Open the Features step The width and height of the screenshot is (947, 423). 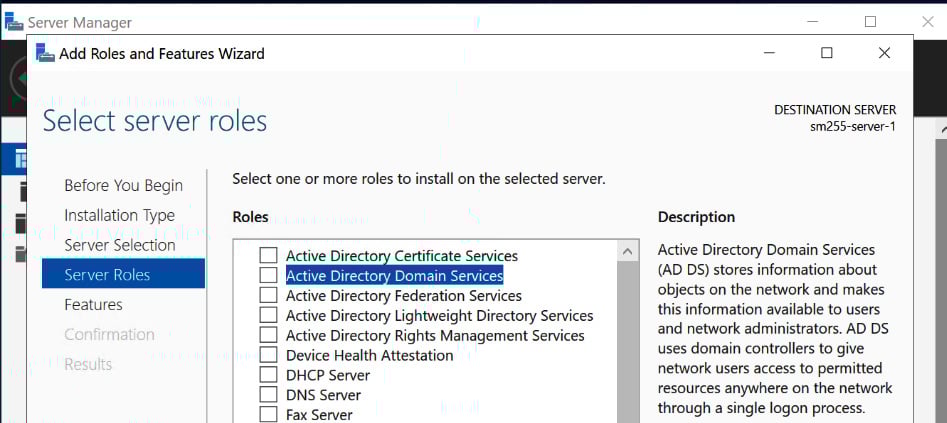93,305
